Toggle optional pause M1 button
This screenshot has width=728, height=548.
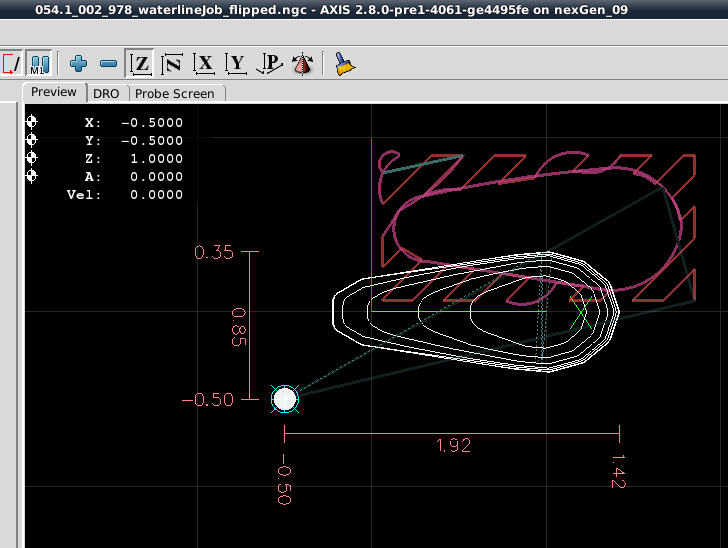40,64
